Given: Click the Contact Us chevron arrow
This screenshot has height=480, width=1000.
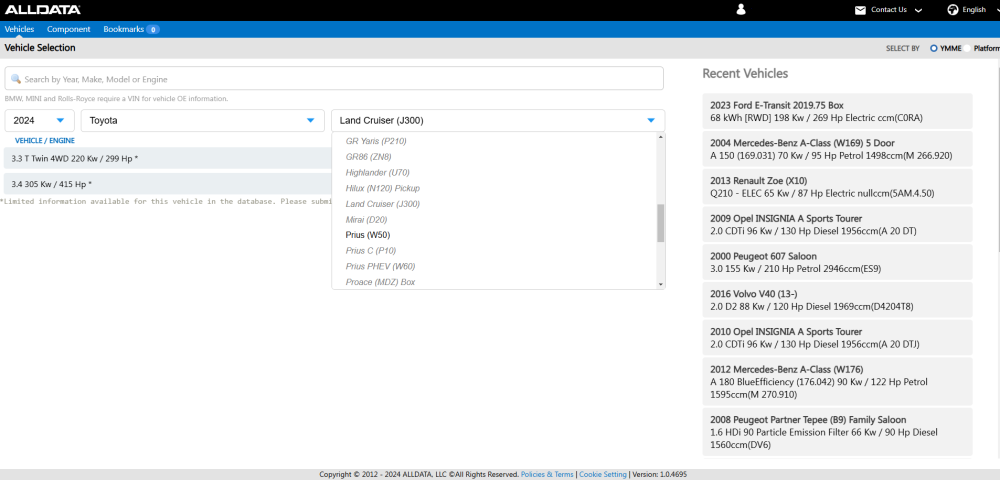Looking at the screenshot, I should click(x=918, y=10).
